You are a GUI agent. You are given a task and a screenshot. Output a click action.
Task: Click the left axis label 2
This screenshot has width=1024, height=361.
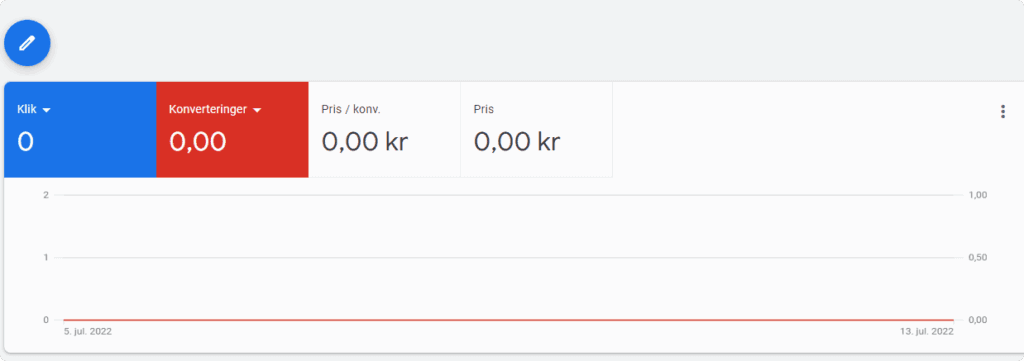point(46,195)
